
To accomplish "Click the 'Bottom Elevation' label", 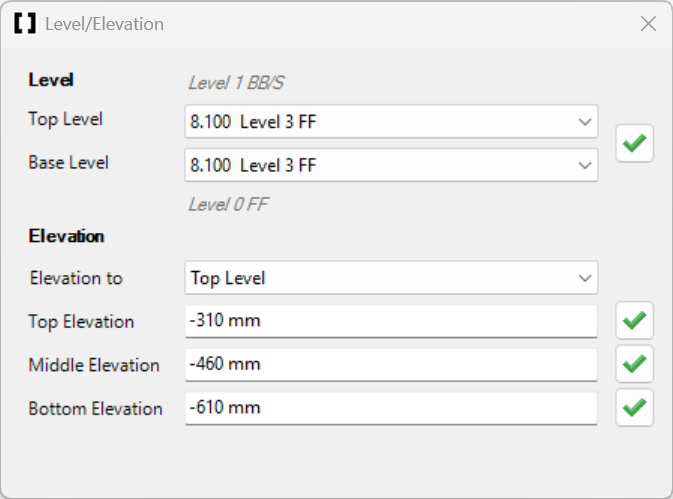I will pyautogui.click(x=95, y=408).
